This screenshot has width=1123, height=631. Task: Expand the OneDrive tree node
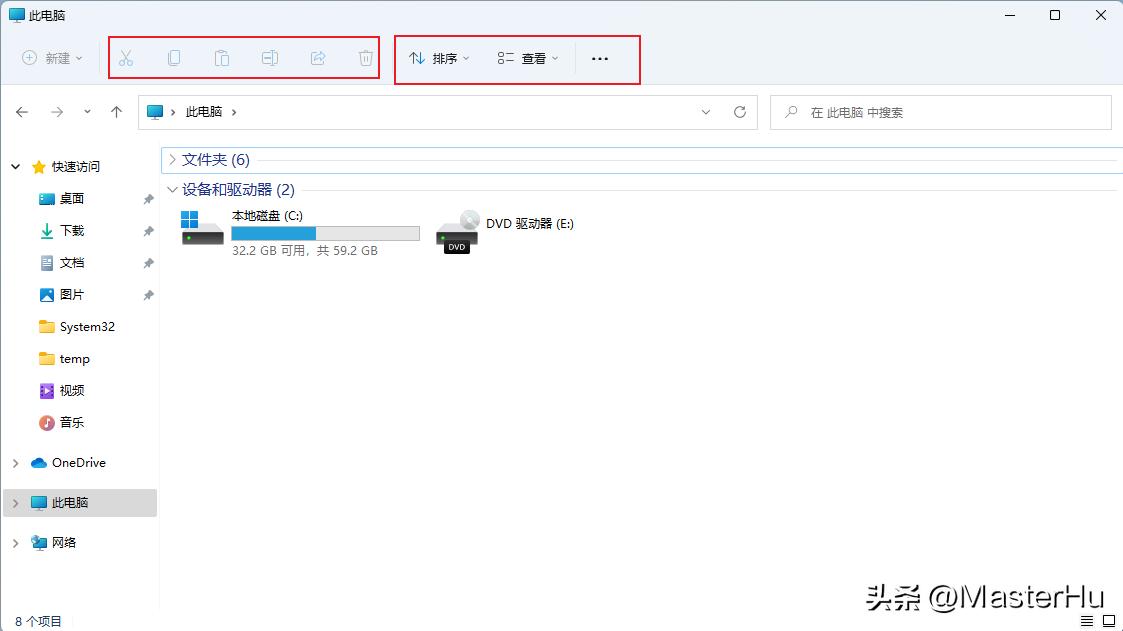point(16,463)
